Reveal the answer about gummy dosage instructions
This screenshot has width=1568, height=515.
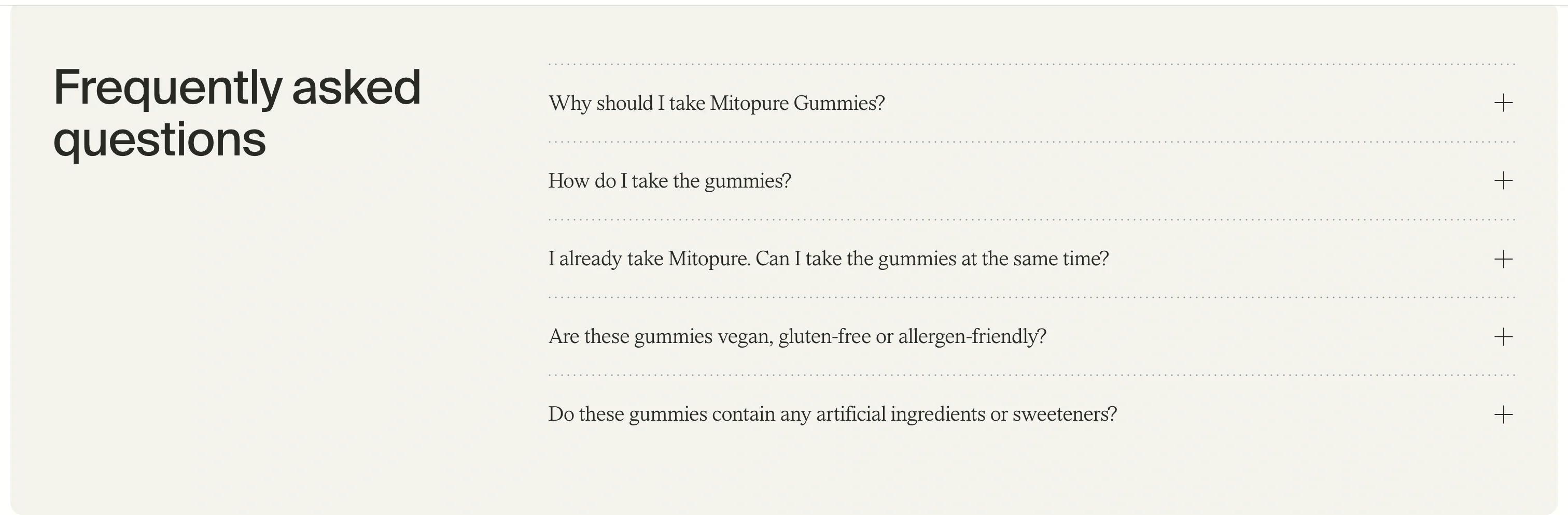(x=669, y=180)
